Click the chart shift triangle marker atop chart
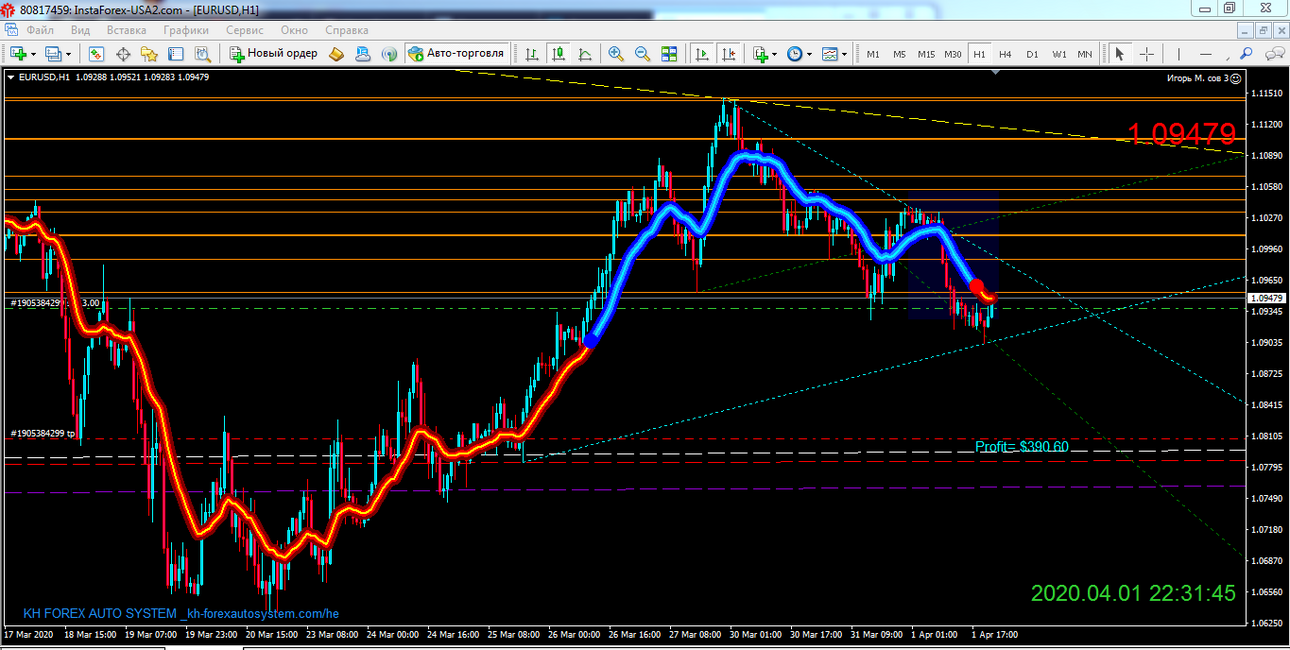1290x650 pixels. (996, 72)
